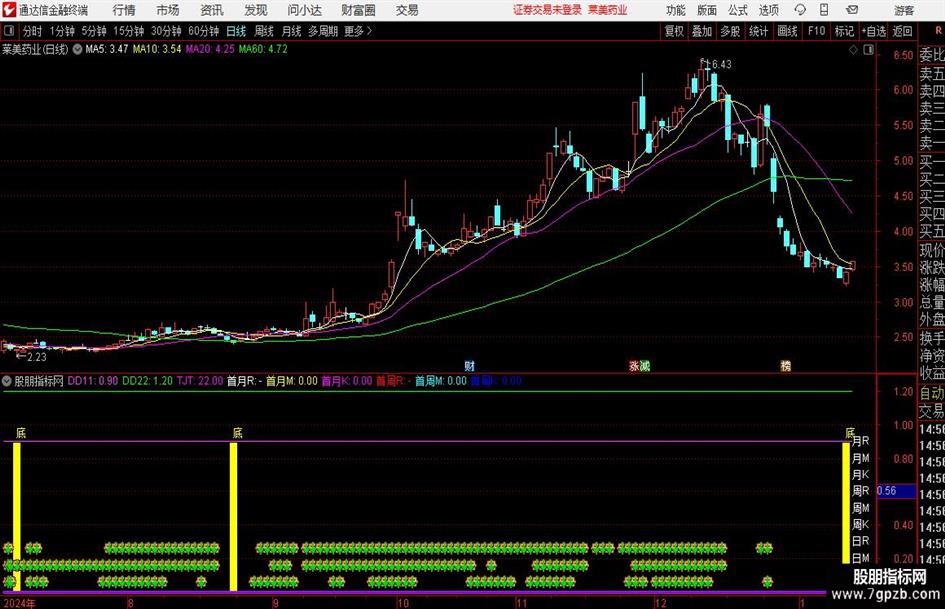Open the 交易 menu
This screenshot has height=609, width=945.
(x=407, y=10)
